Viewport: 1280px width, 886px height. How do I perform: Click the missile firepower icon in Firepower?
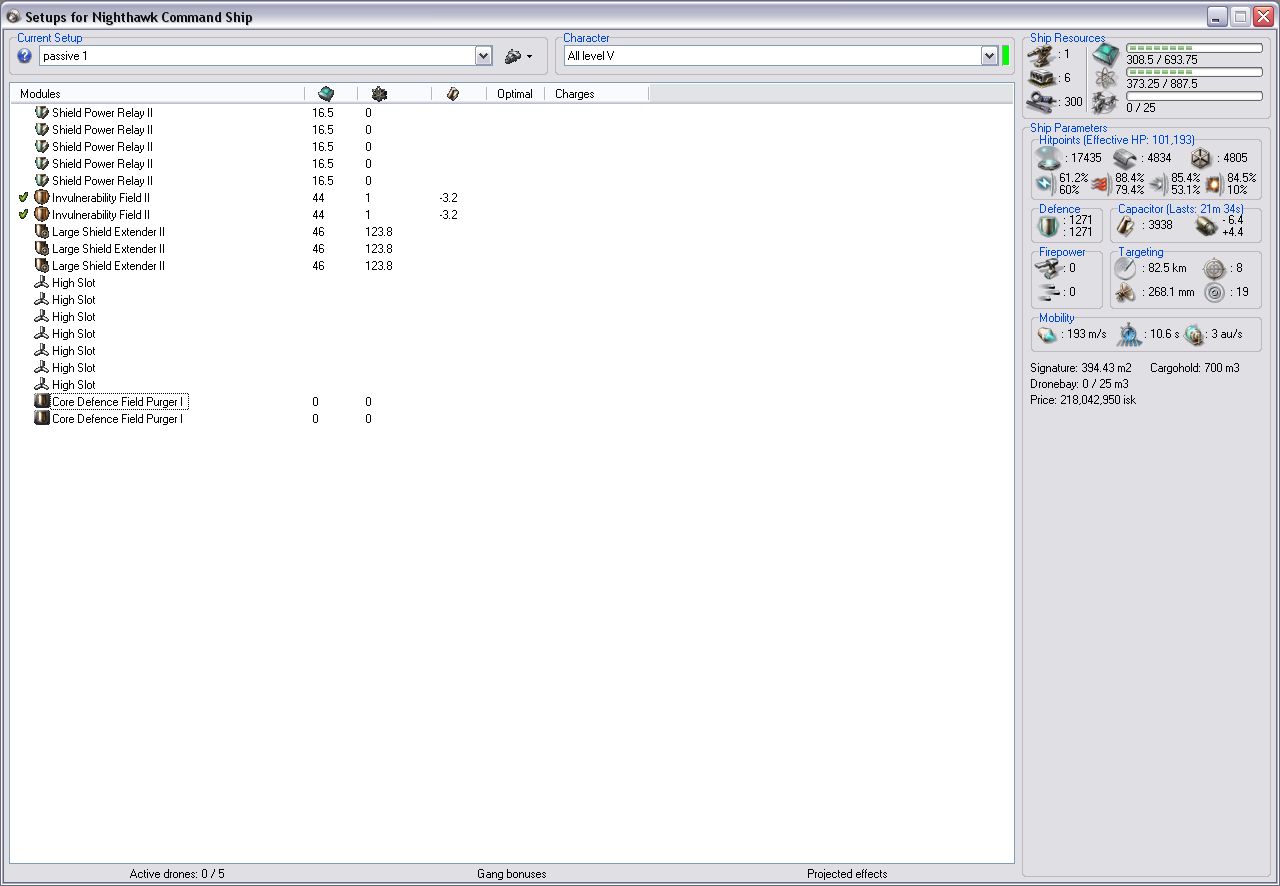pyautogui.click(x=1050, y=292)
